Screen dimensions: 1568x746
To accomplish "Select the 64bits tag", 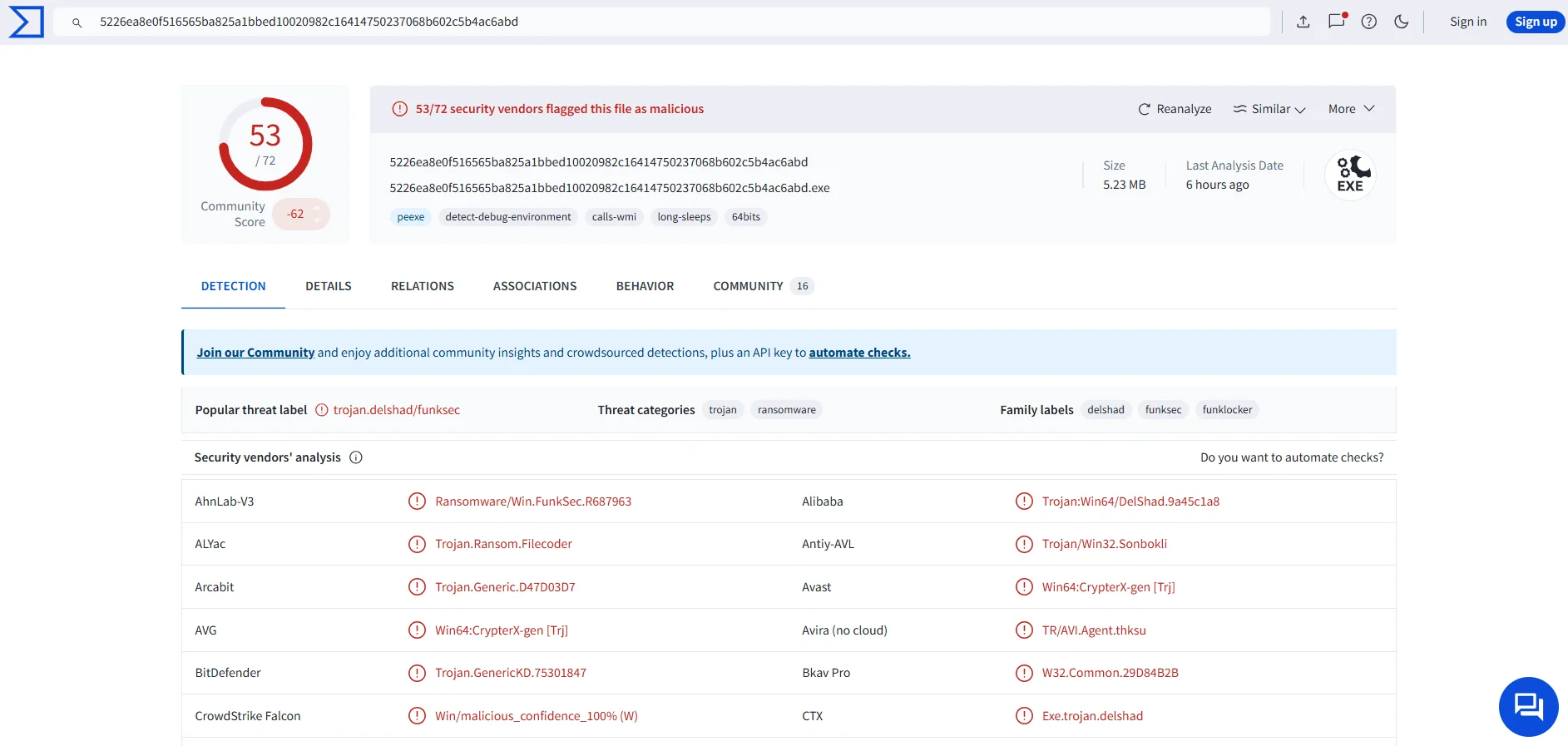I will point(746,217).
